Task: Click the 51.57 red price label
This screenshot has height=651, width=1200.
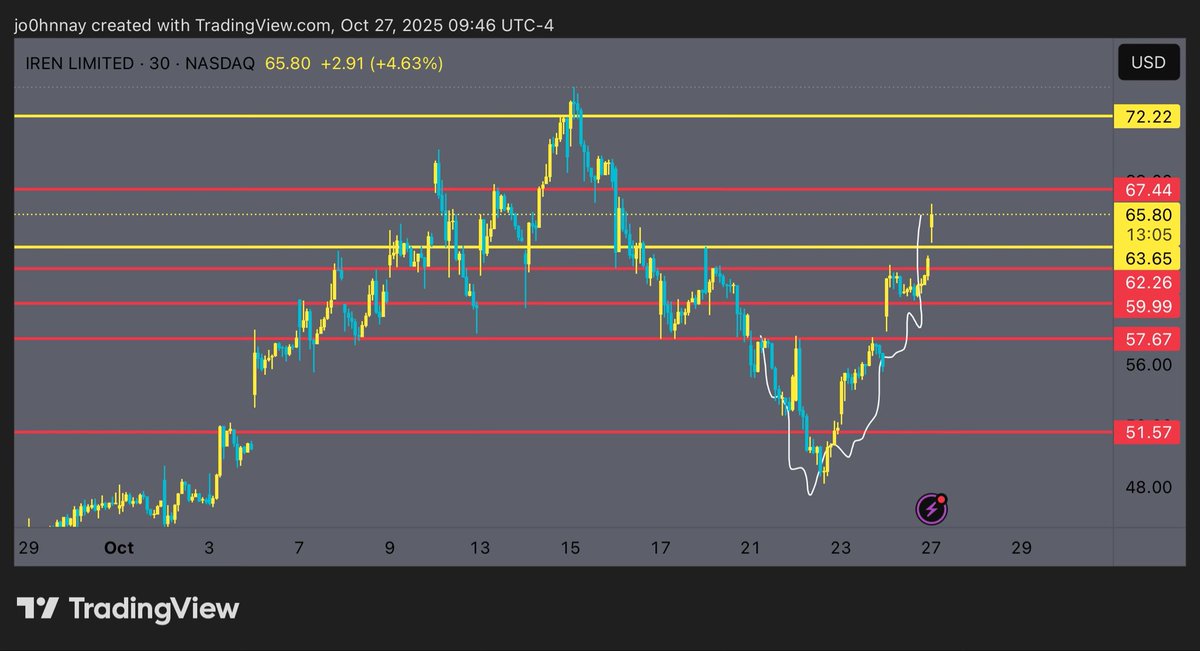Action: coord(1147,432)
